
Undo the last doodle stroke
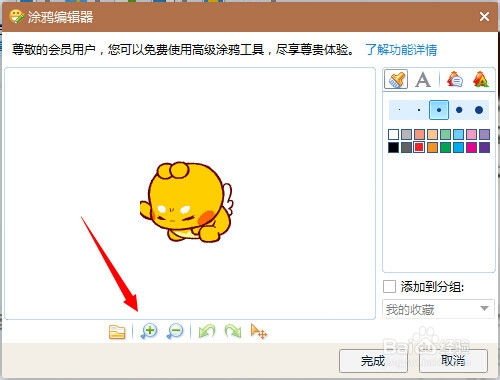point(207,332)
